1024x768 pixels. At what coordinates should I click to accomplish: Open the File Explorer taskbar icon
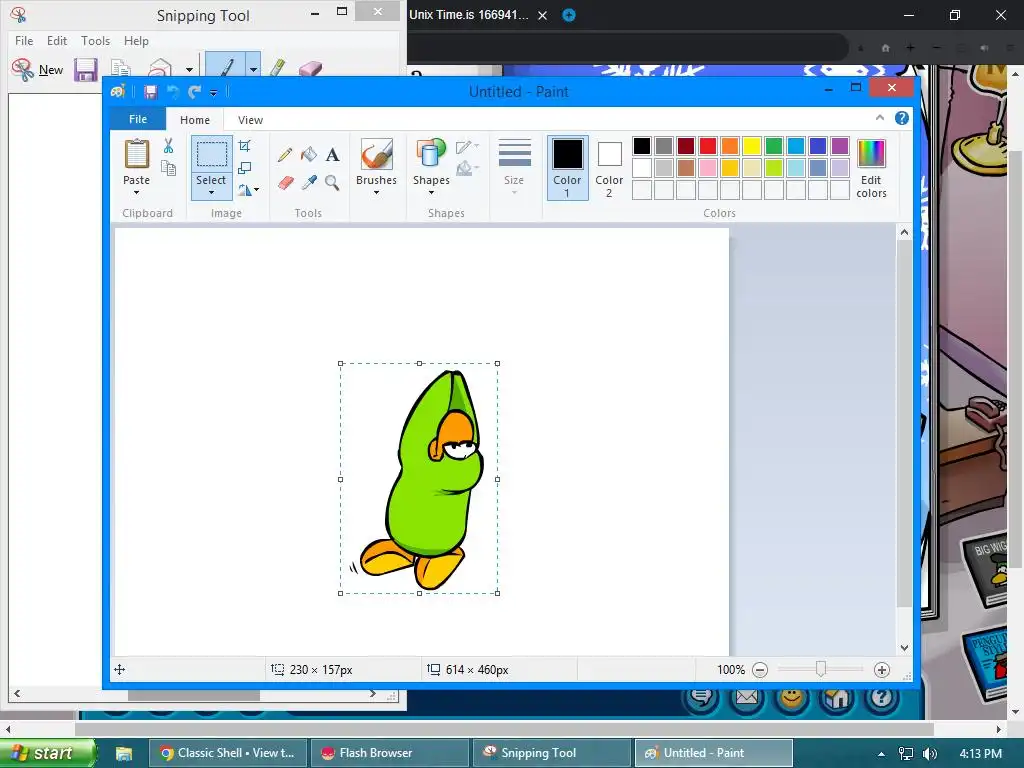pyautogui.click(x=123, y=754)
